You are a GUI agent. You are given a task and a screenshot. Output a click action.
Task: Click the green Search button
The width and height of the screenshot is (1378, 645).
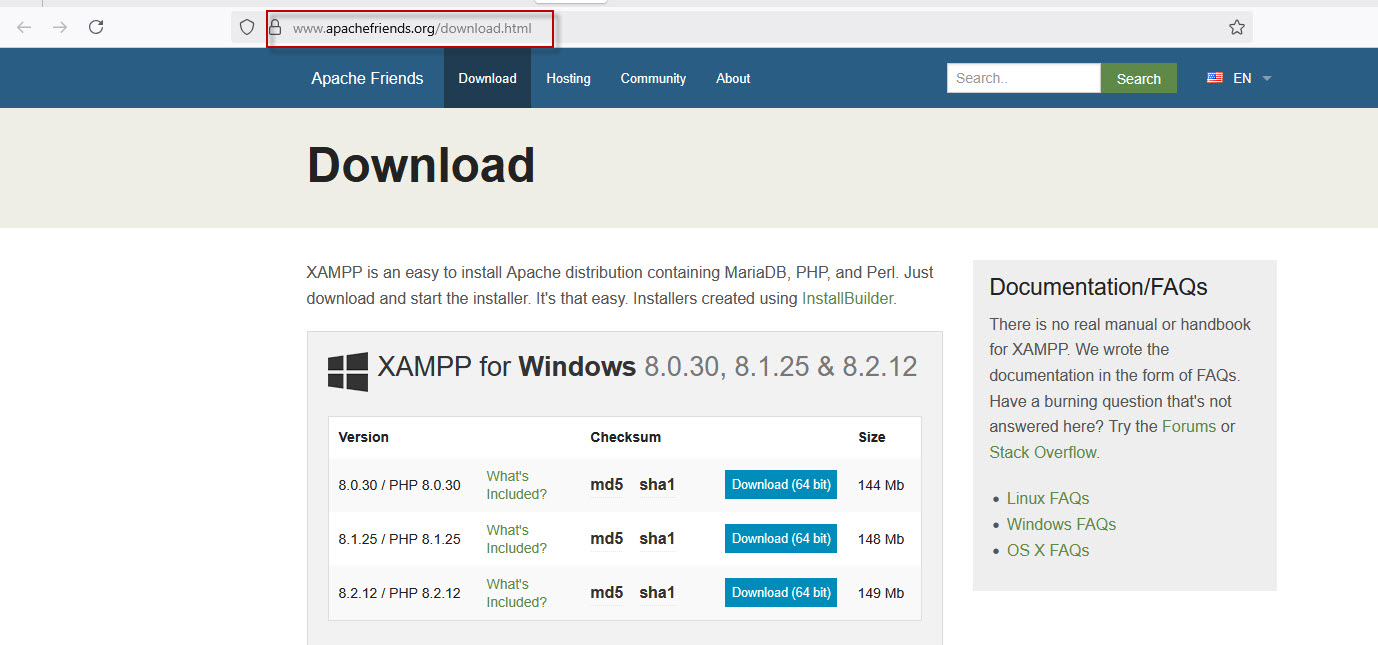[1139, 78]
